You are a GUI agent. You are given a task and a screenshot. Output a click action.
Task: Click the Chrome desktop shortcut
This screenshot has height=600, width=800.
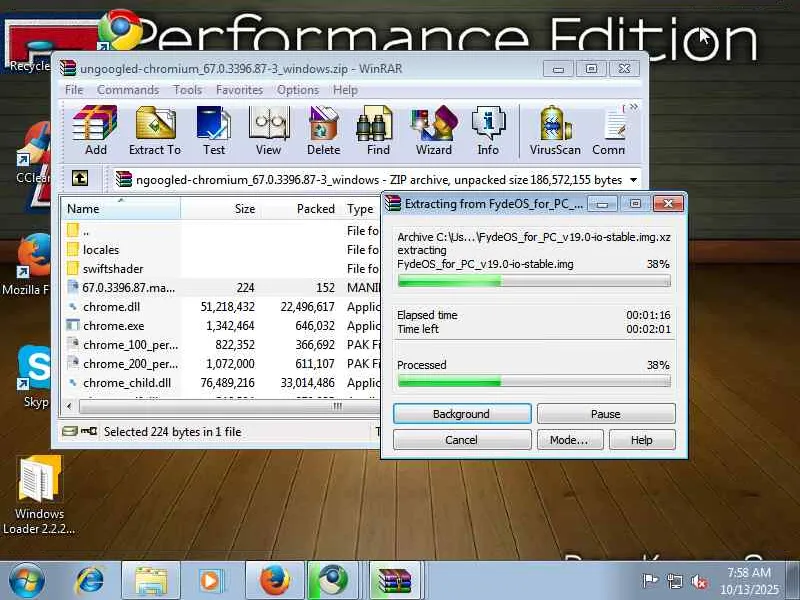click(120, 29)
